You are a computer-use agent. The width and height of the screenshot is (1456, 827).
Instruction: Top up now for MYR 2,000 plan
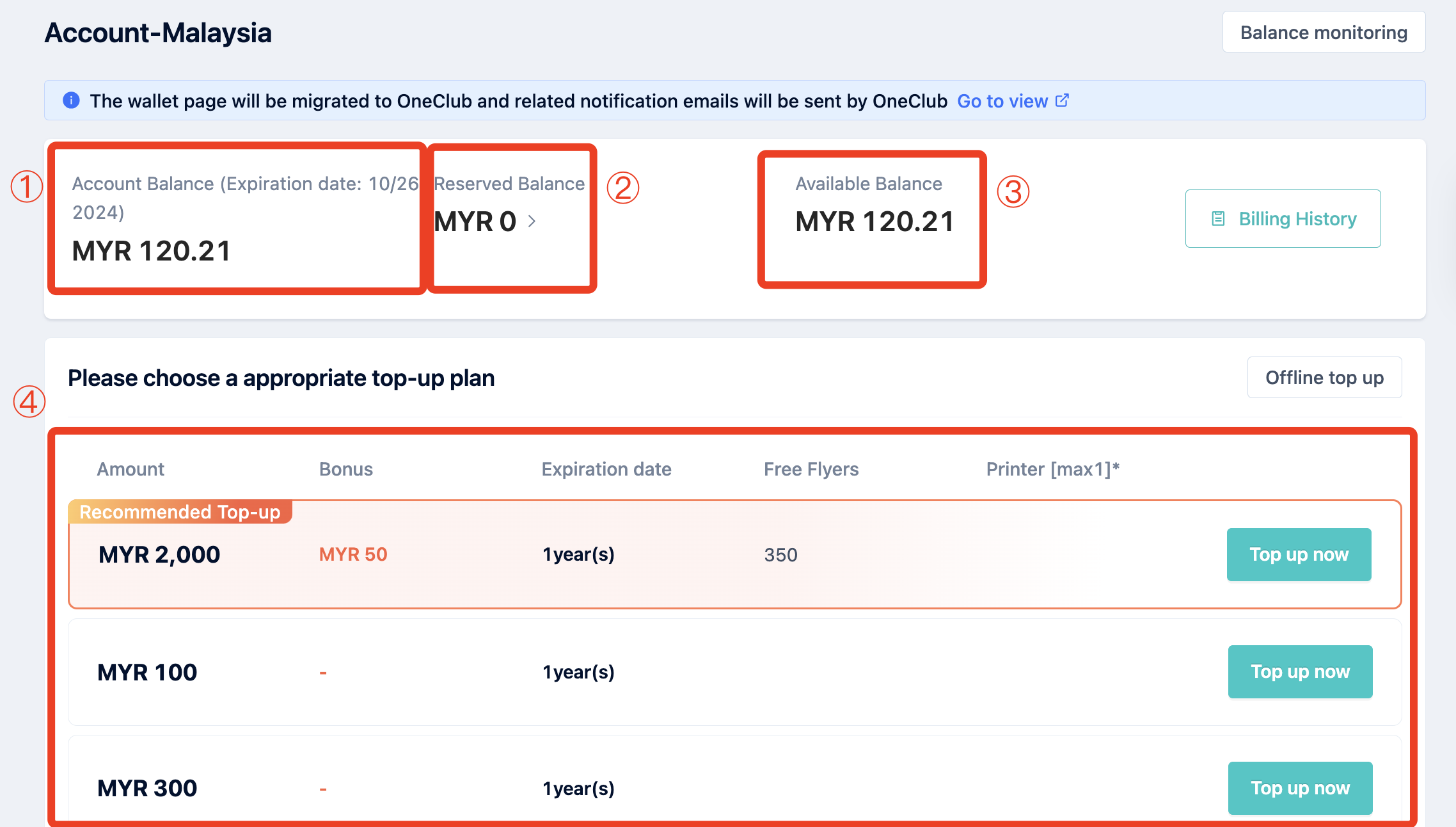[1299, 554]
